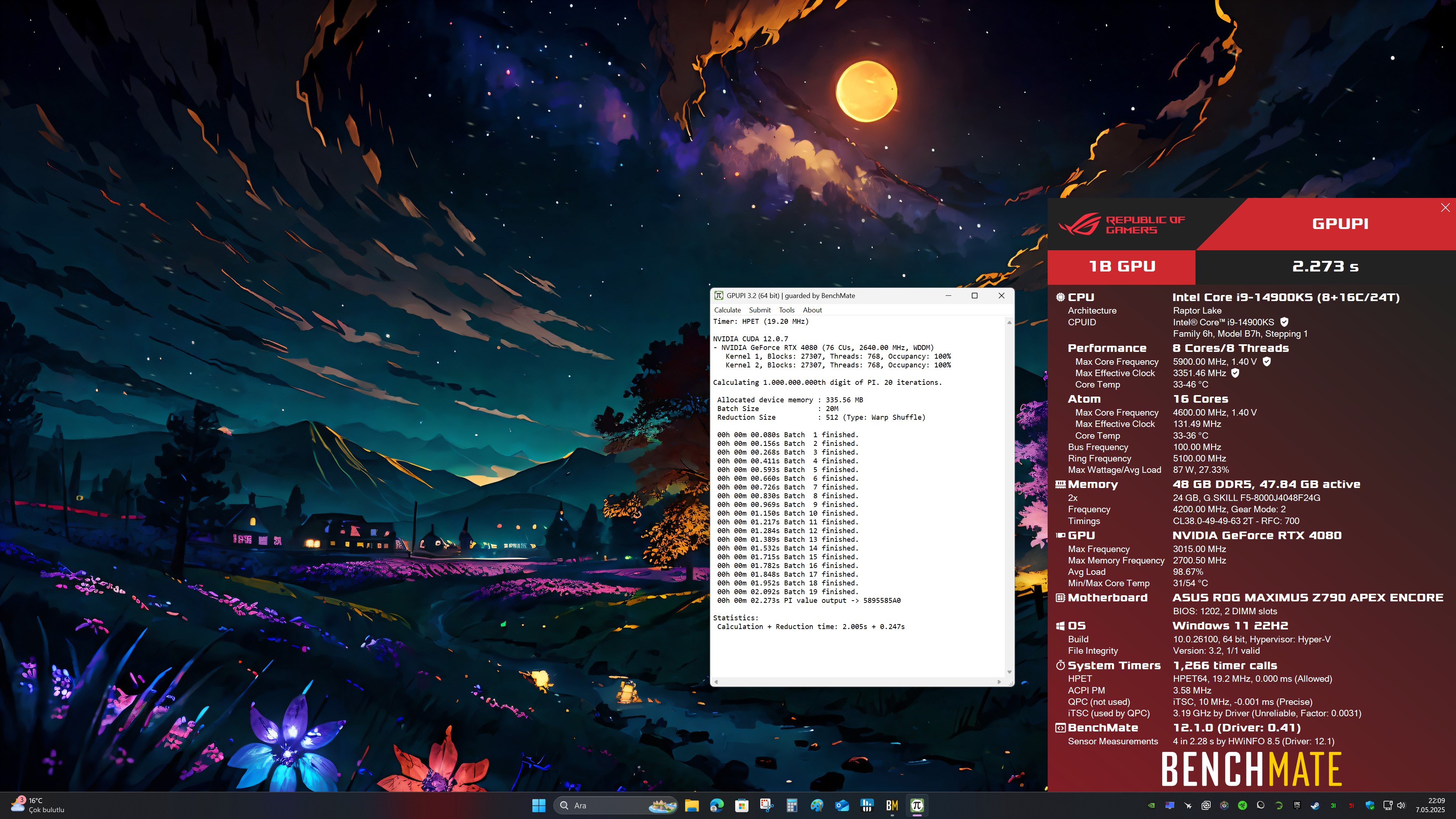Open the Razer tray icon
Viewport: 1456px width, 819px height.
click(x=1243, y=805)
